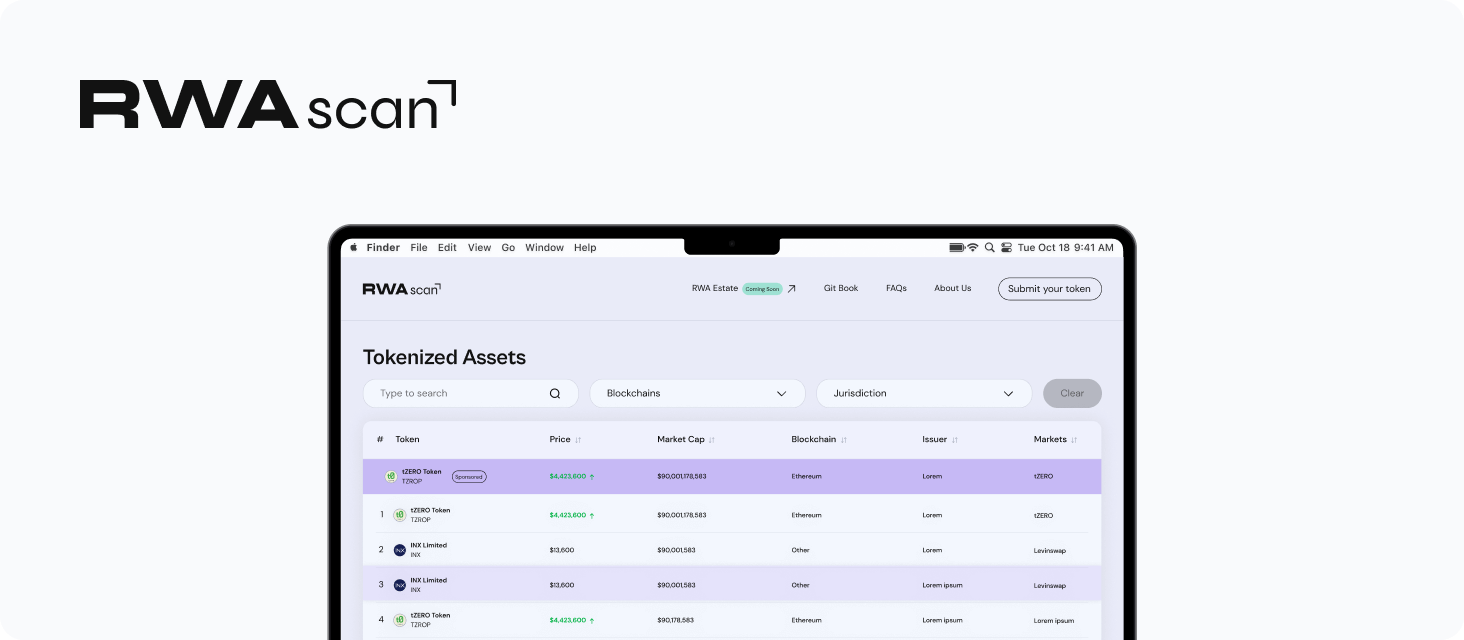Click the Markets column header label

coord(1050,440)
